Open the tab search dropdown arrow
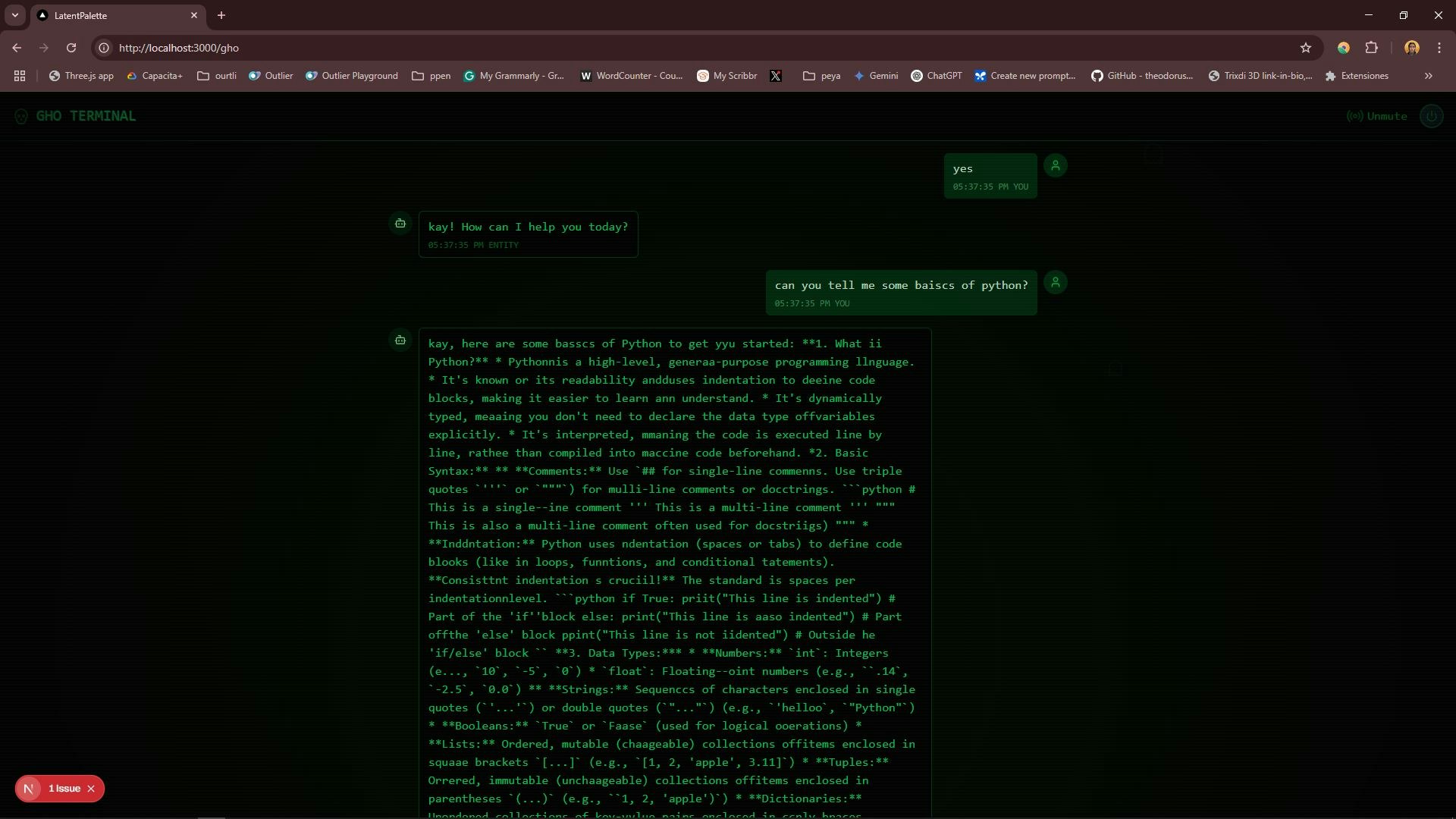The height and width of the screenshot is (819, 1456). (x=15, y=15)
